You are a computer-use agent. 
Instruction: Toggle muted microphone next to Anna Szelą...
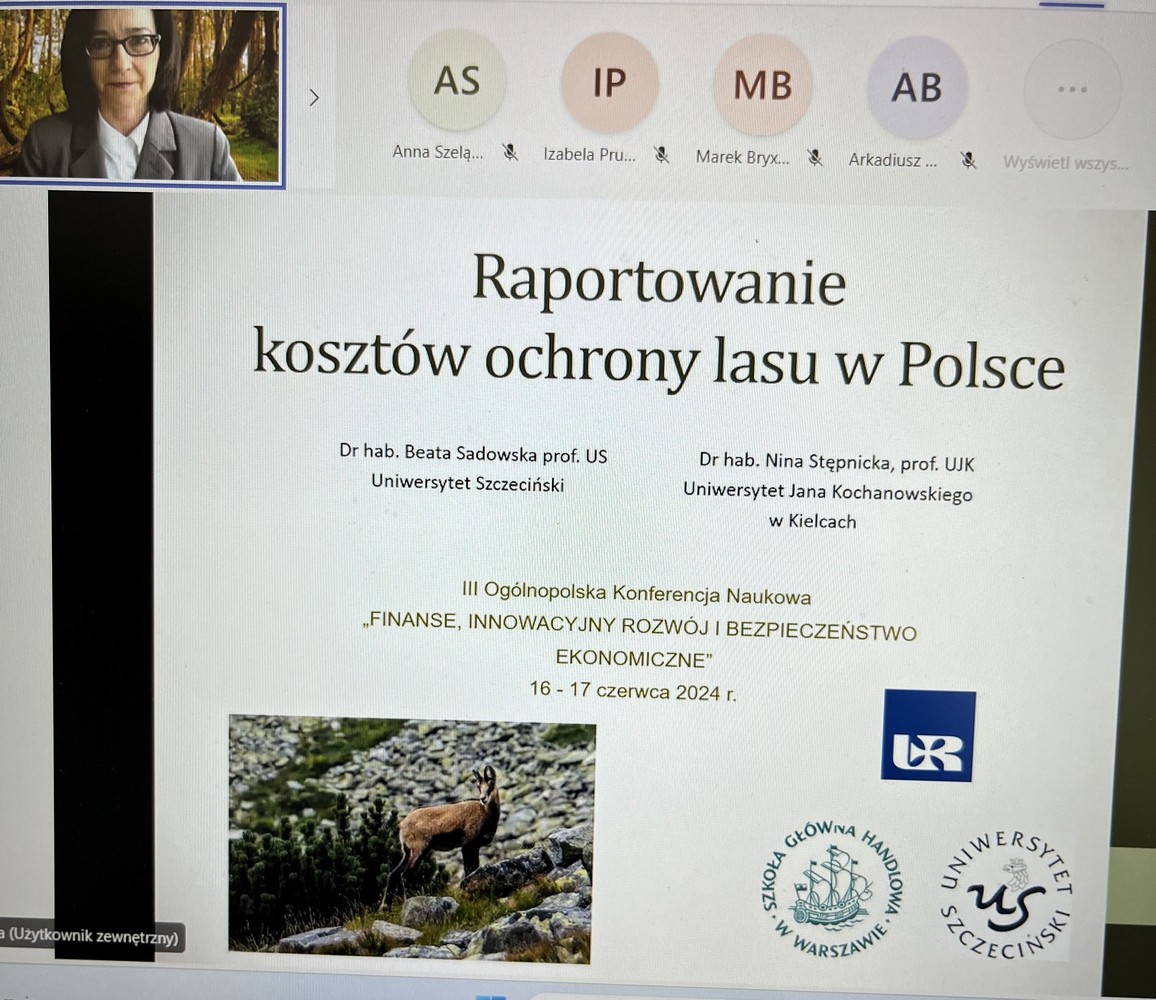(x=510, y=153)
